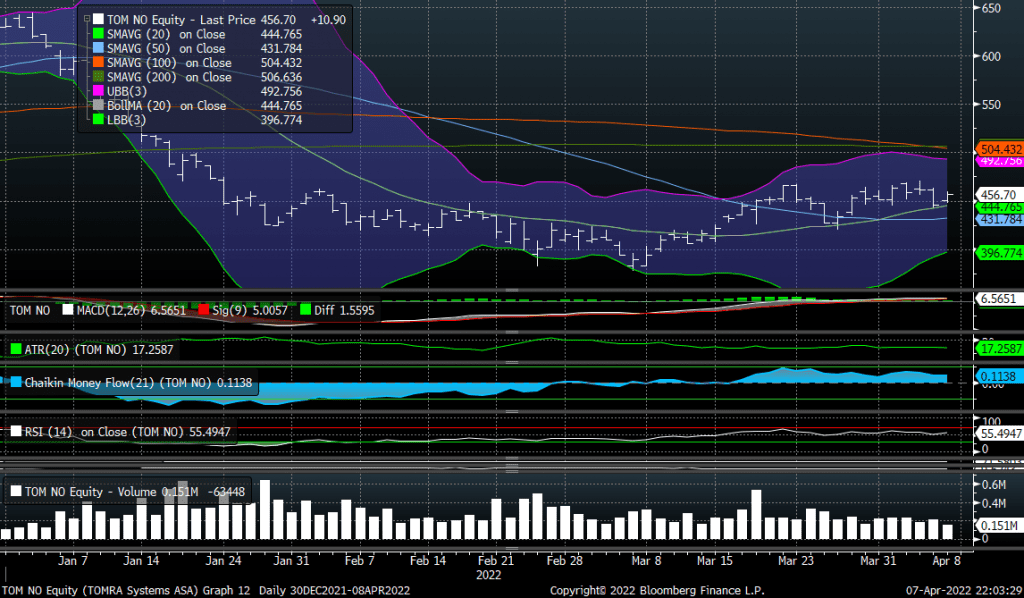Click the Apr 8 date axis label

(x=946, y=560)
